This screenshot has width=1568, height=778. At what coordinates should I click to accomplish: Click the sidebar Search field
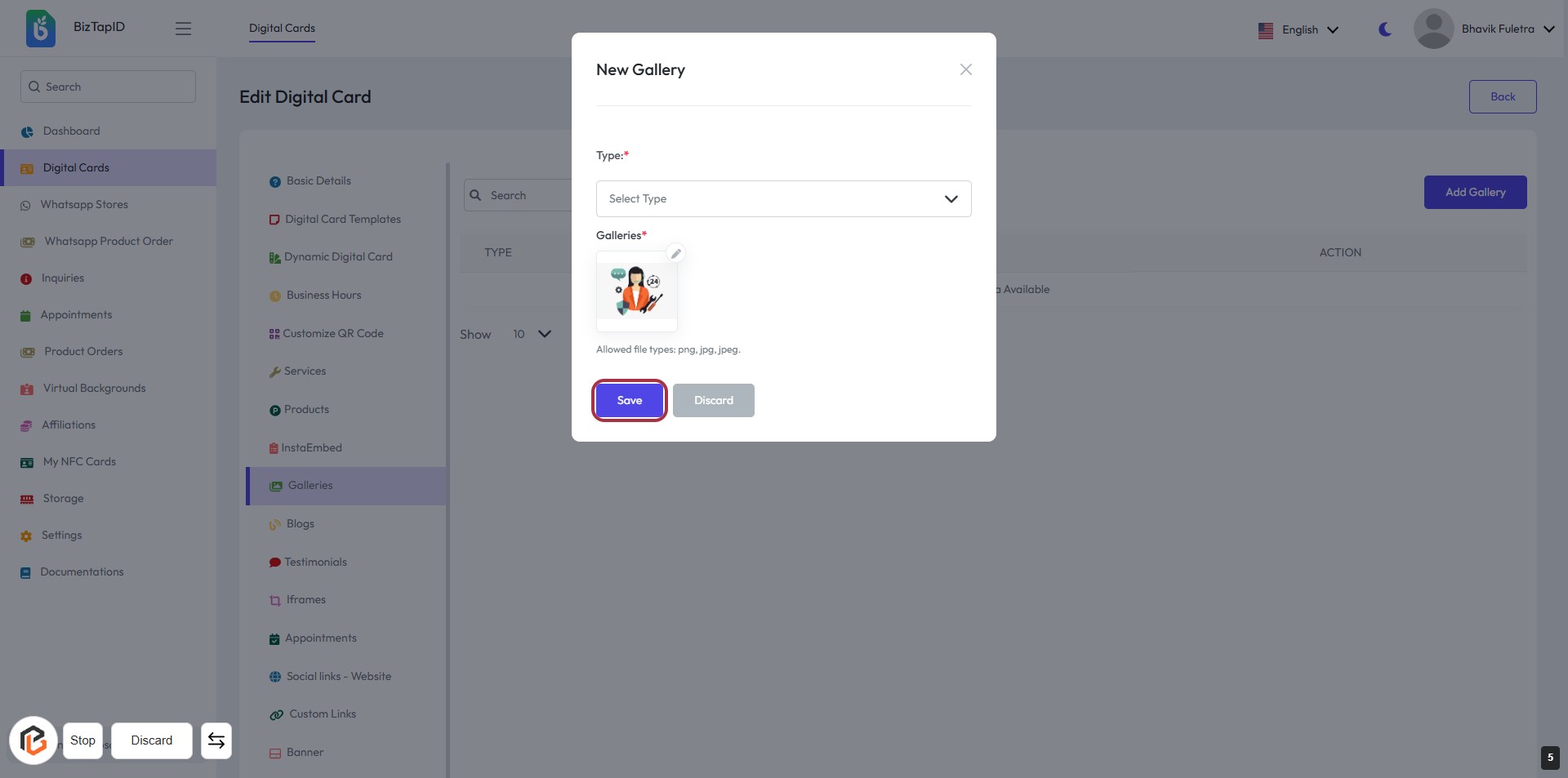click(x=109, y=87)
